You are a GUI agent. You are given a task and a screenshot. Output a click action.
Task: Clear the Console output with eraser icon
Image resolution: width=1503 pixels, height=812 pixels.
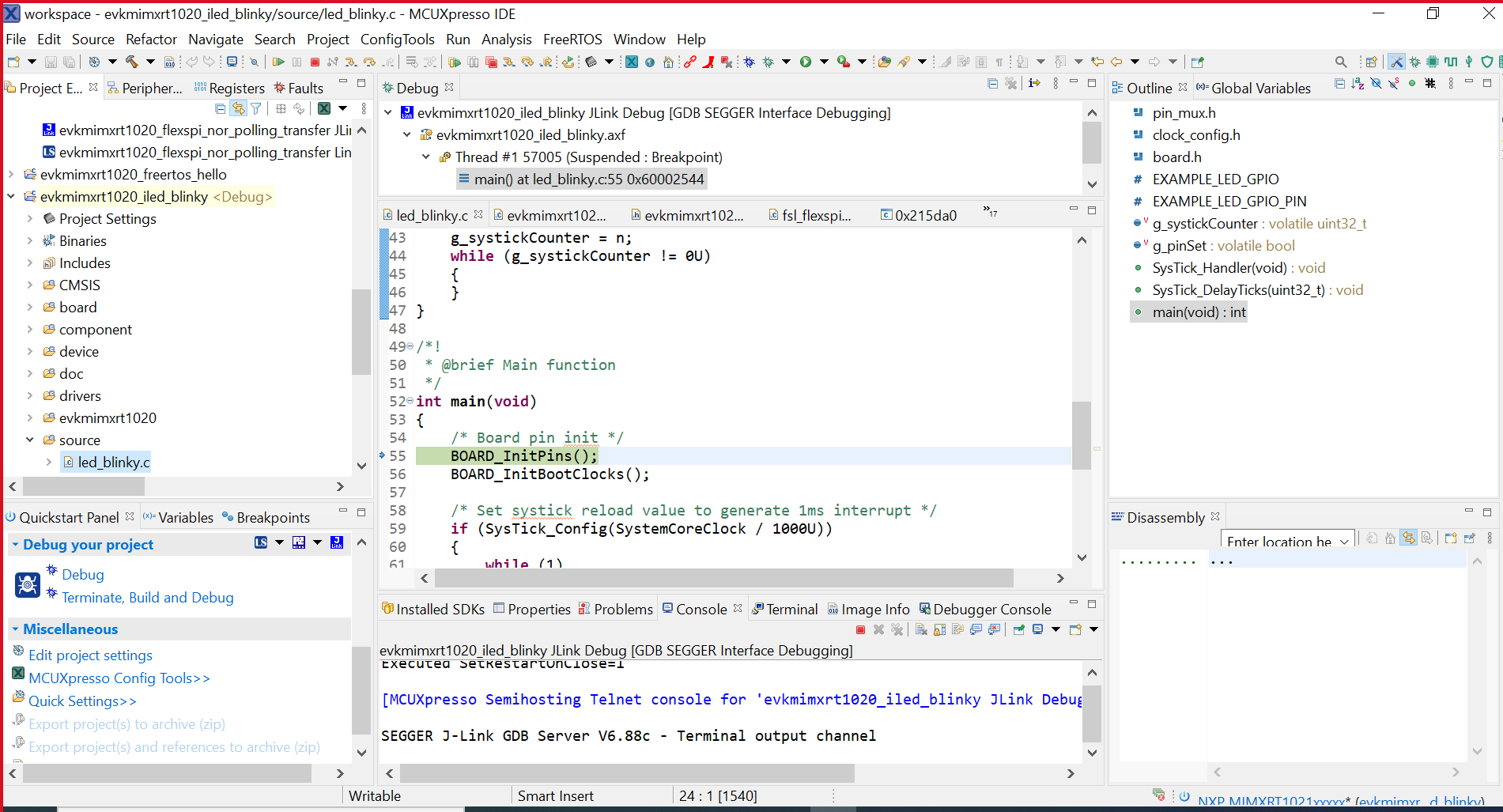point(921,629)
